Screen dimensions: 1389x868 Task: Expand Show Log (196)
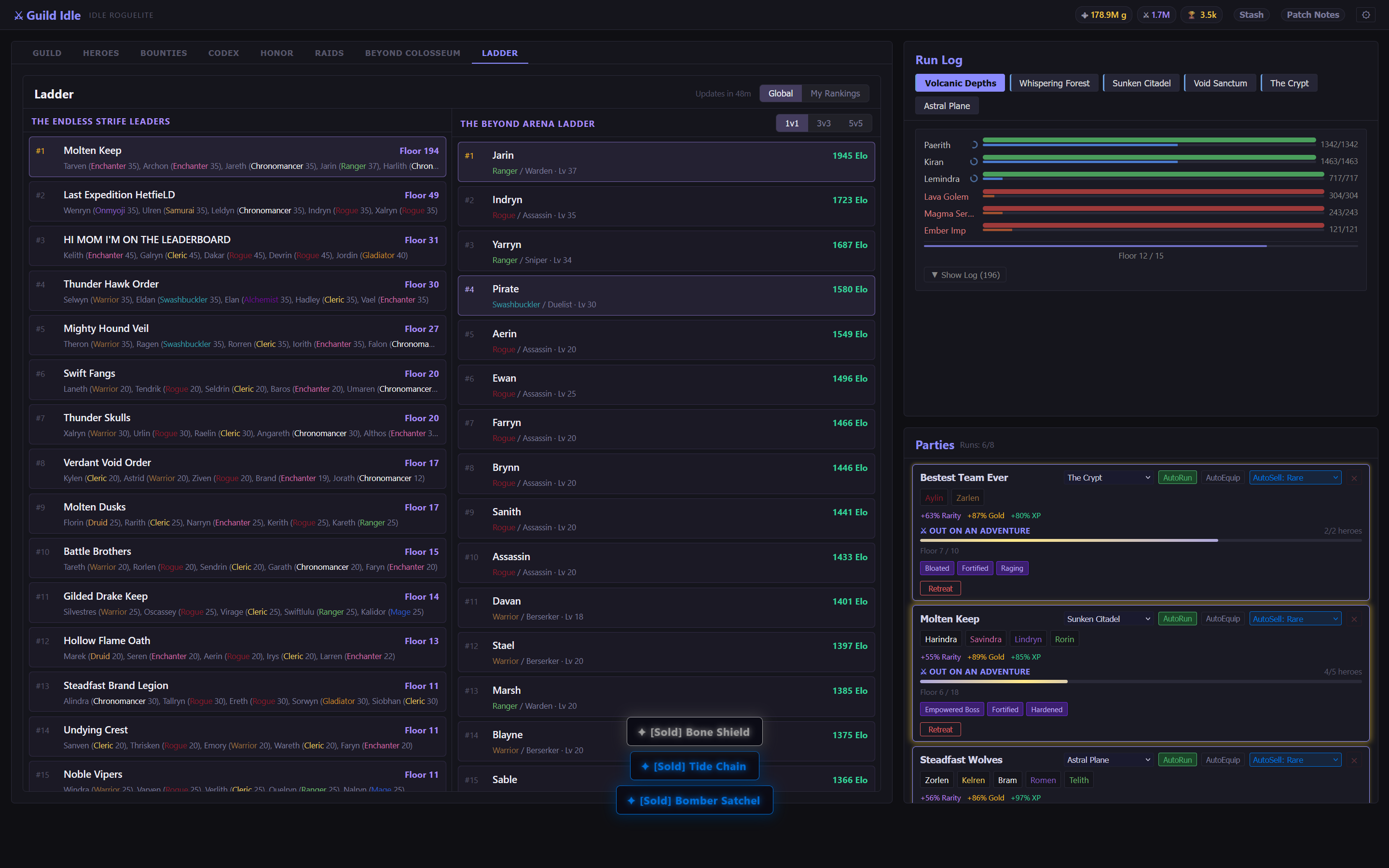[965, 275]
